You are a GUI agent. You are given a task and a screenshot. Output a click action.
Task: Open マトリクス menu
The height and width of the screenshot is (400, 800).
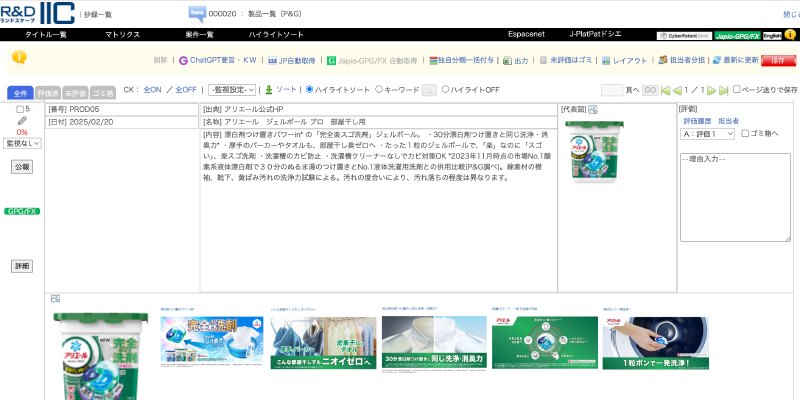pyautogui.click(x=122, y=35)
